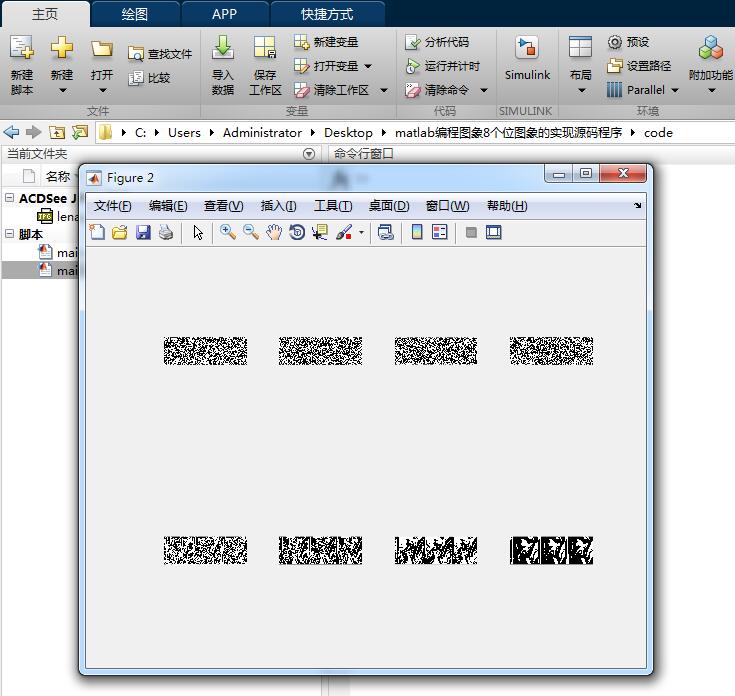Viewport: 735px width, 696px height.
Task: Select the Zoom In tool
Action: [x=228, y=232]
